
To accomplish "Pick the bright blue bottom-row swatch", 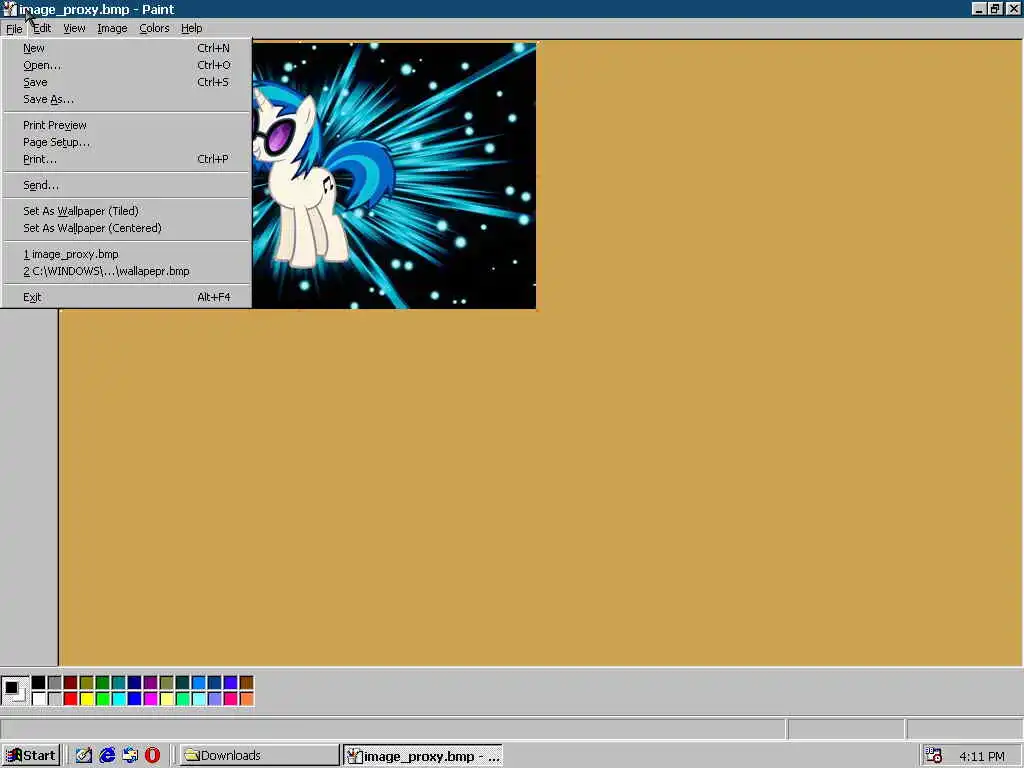I will pos(135,699).
